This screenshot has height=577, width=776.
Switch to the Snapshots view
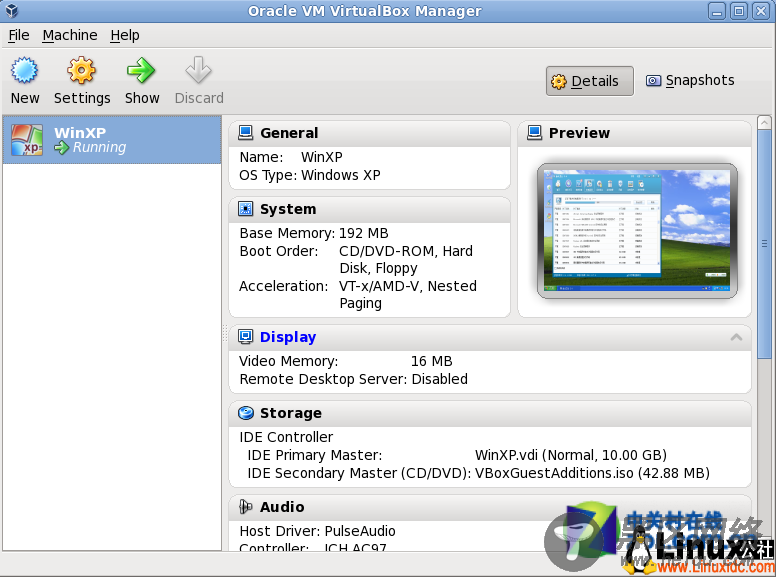(690, 80)
